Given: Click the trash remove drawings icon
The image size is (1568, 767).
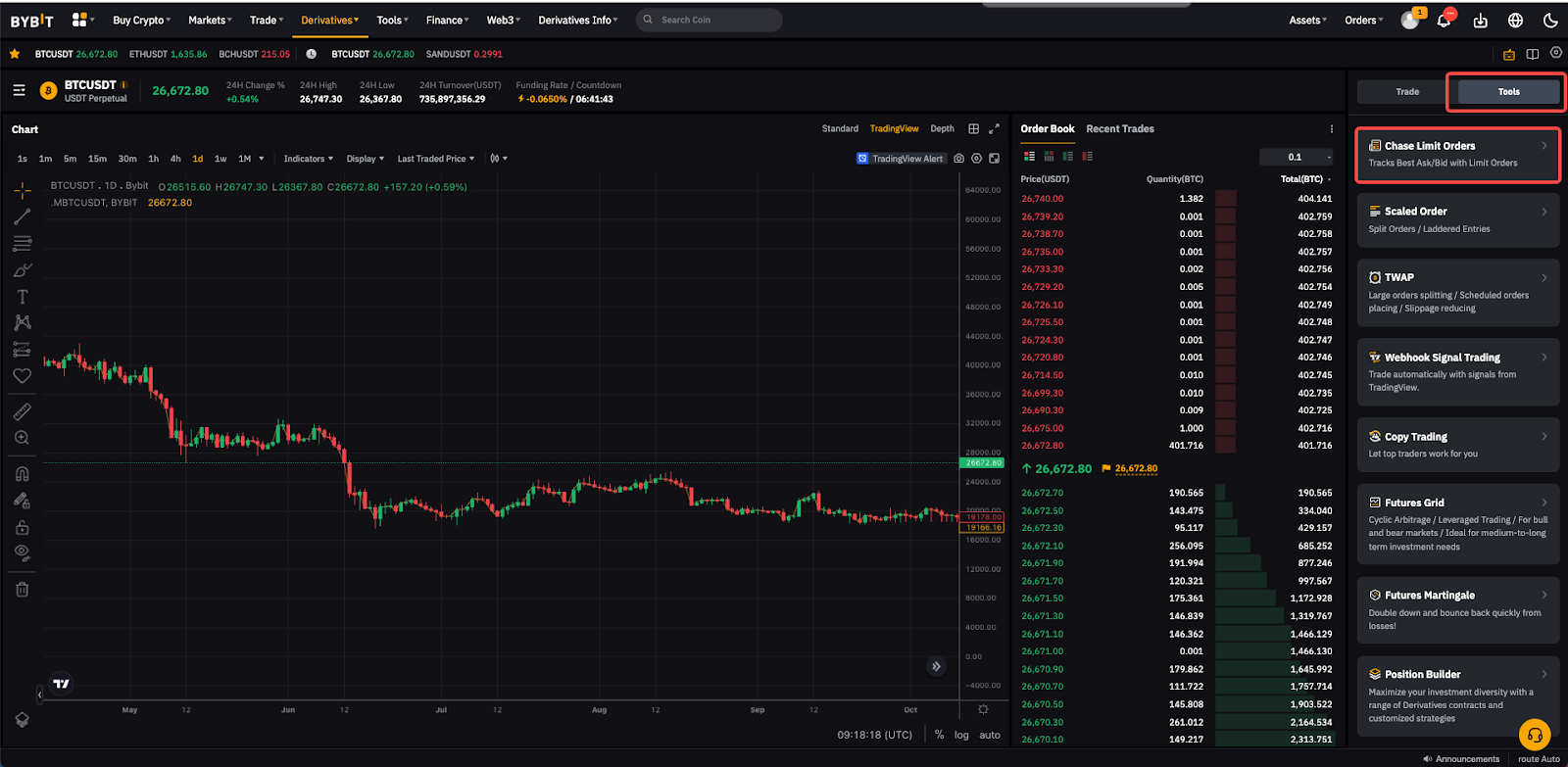Looking at the screenshot, I should (22, 590).
